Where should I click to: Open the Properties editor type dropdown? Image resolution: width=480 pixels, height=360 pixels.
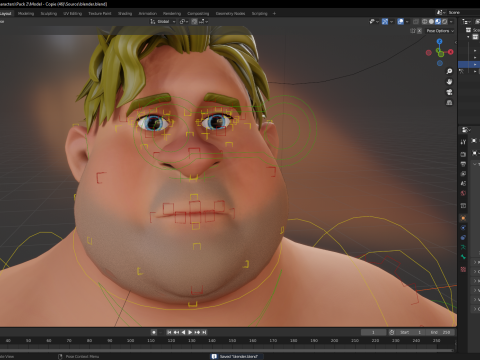click(x=466, y=129)
